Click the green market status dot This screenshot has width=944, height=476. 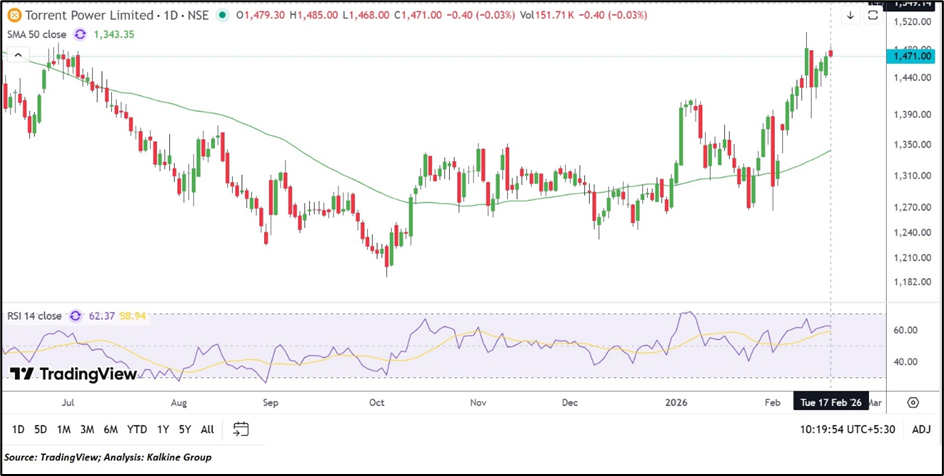click(221, 16)
